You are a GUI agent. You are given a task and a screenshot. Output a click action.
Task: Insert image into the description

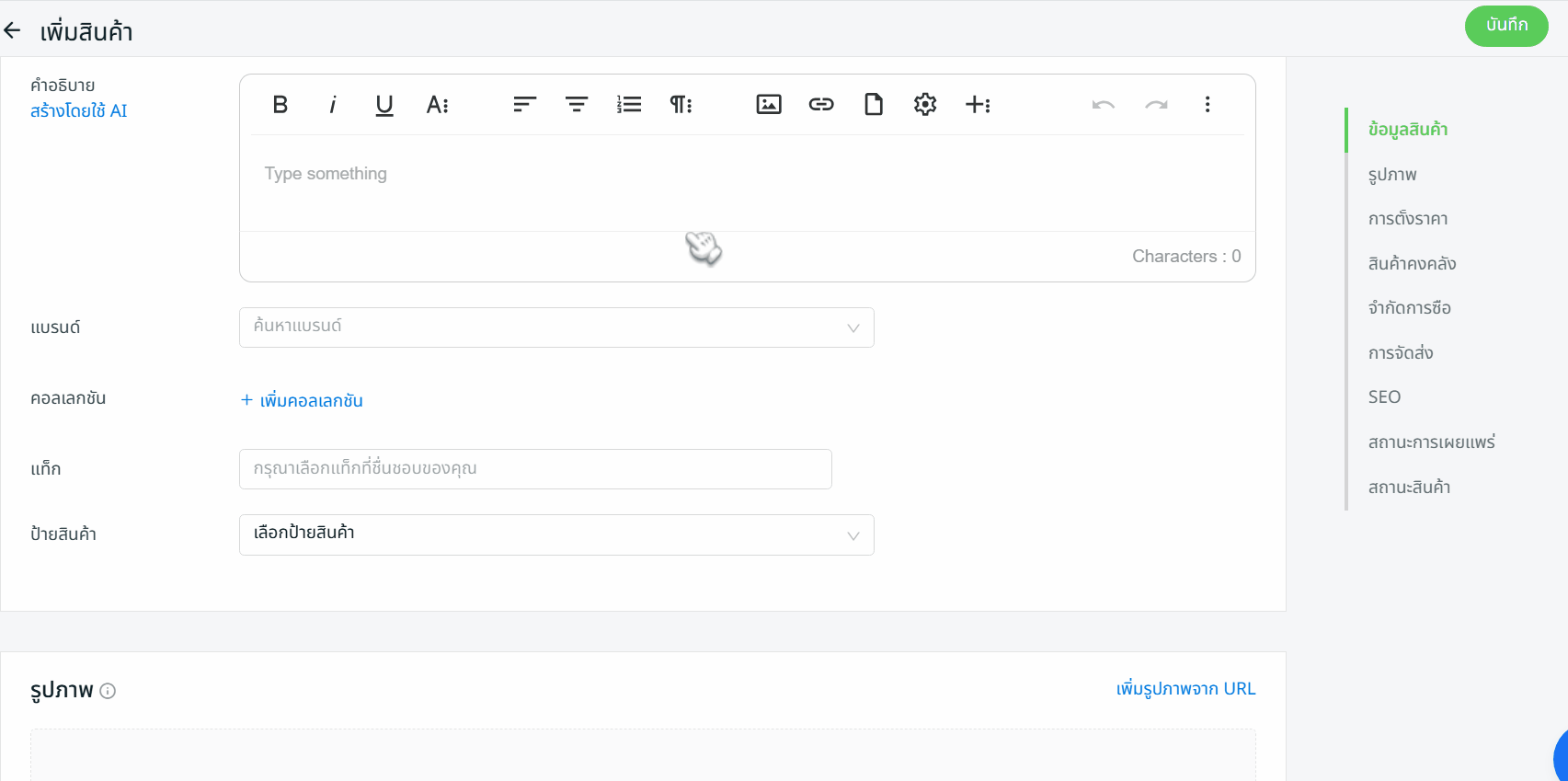click(x=769, y=105)
